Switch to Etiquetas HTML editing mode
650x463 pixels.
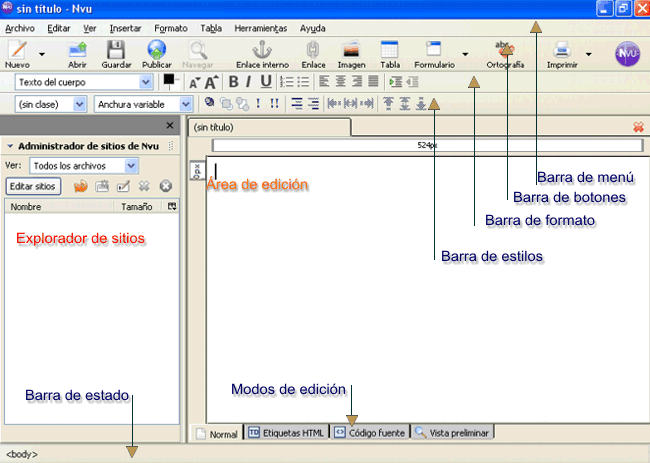tap(287, 433)
